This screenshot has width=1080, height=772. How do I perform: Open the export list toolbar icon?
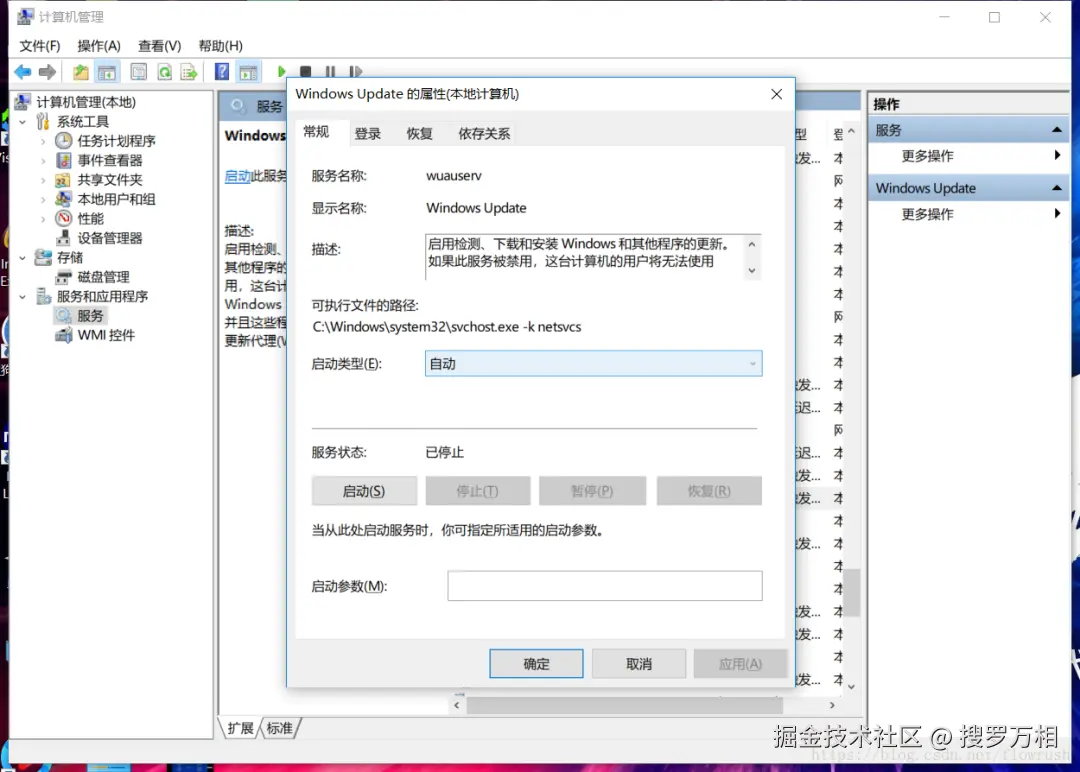point(189,72)
